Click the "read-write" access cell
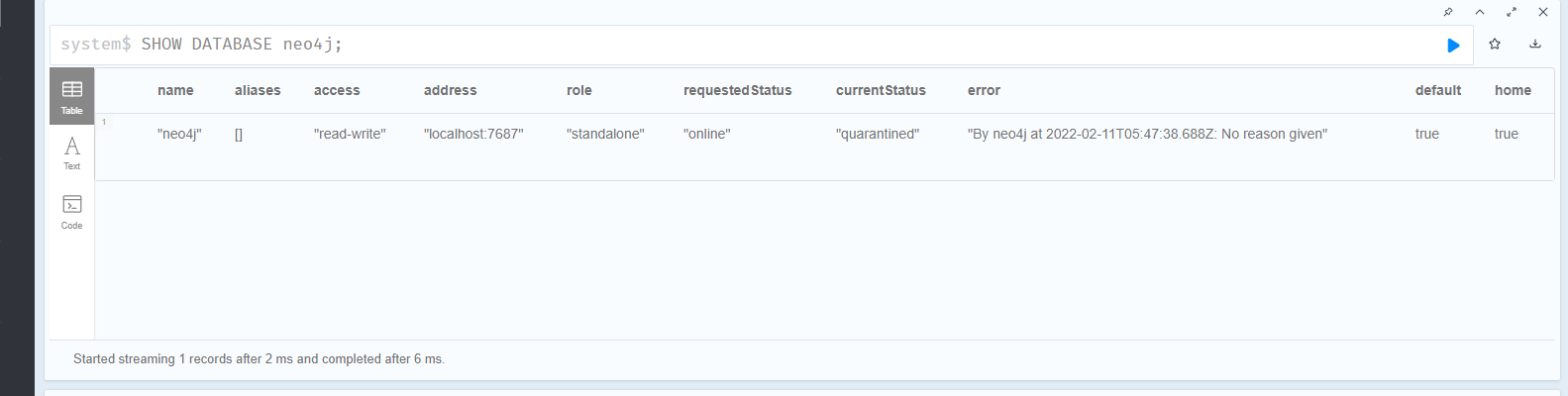The height and width of the screenshot is (396, 1568). pos(350,134)
